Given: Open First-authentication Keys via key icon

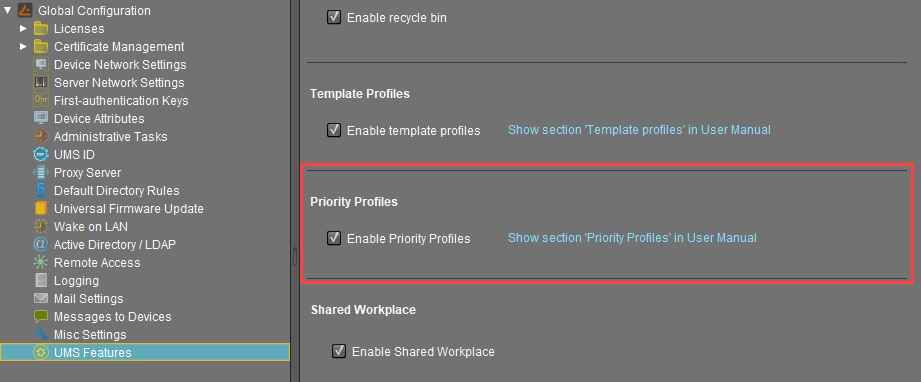Looking at the screenshot, I should (41, 100).
